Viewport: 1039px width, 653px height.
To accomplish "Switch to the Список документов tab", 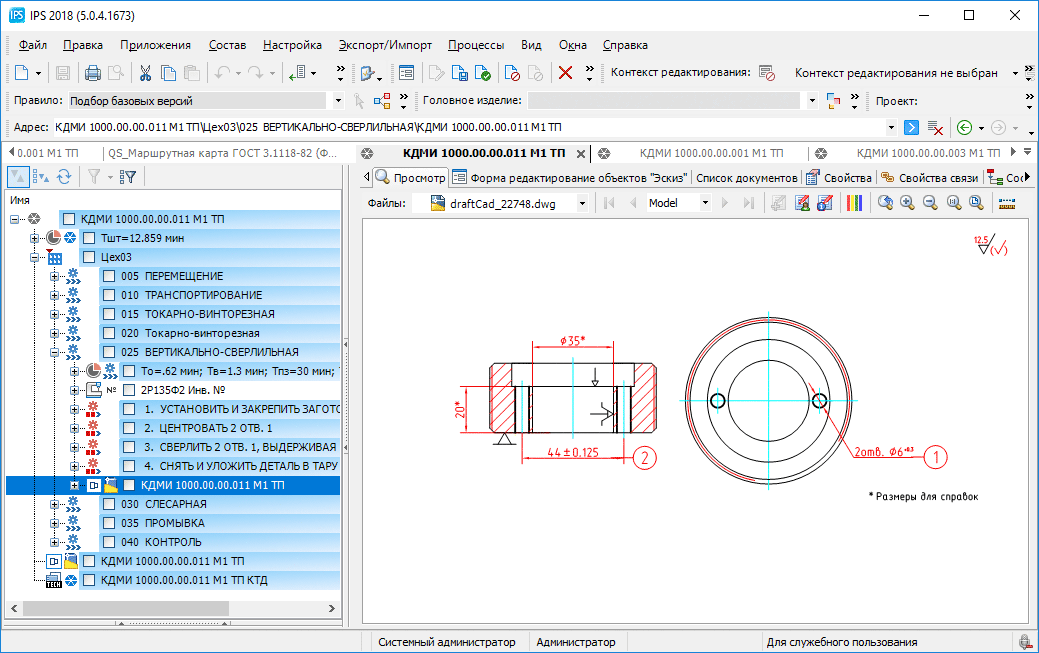I will click(745, 178).
